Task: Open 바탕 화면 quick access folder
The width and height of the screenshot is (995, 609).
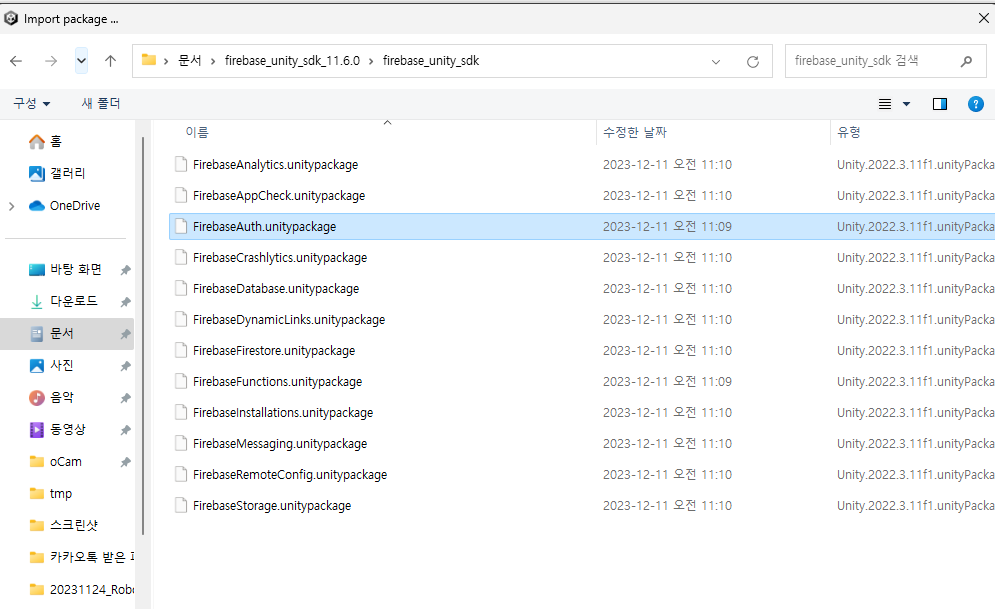Action: tap(65, 270)
